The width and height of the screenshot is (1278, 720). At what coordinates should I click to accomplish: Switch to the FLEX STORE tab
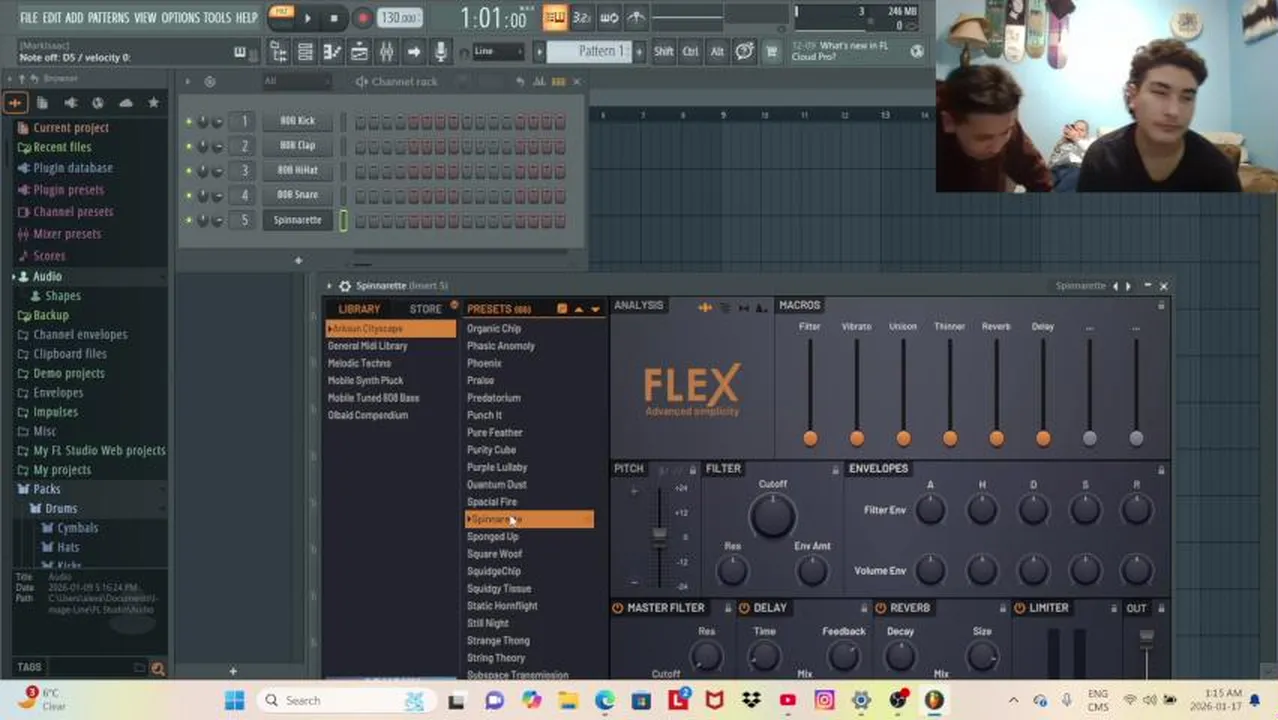[x=425, y=309]
